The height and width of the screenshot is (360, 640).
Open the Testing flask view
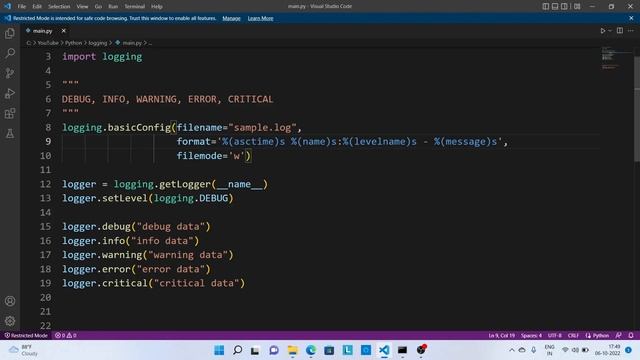(10, 133)
